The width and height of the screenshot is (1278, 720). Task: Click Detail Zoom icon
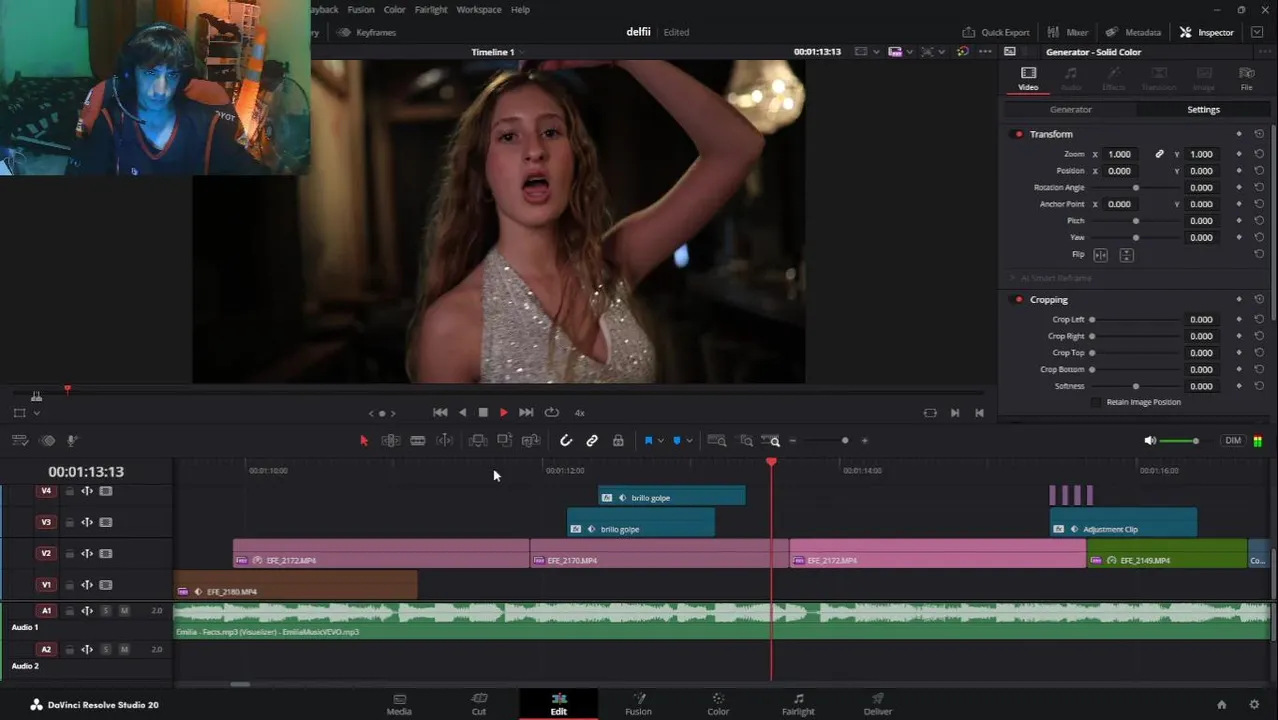tap(746, 441)
